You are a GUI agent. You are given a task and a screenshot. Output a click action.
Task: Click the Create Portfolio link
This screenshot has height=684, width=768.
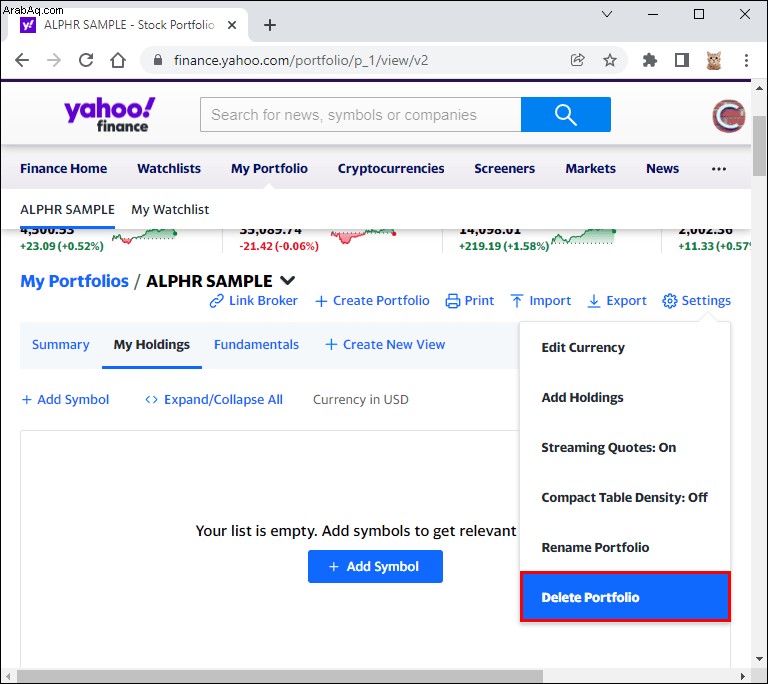click(x=372, y=301)
